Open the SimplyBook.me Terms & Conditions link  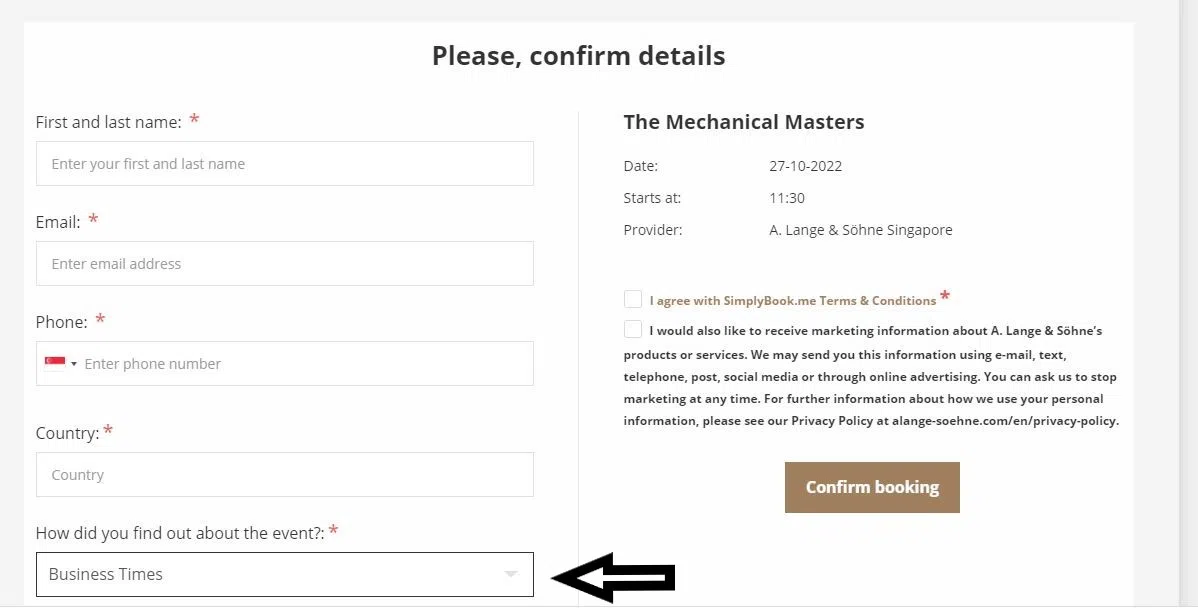(x=792, y=300)
